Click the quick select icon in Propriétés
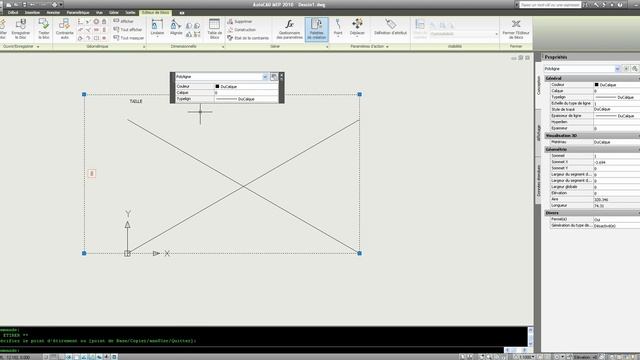Viewport: 640px width, 360px height. tap(635, 69)
